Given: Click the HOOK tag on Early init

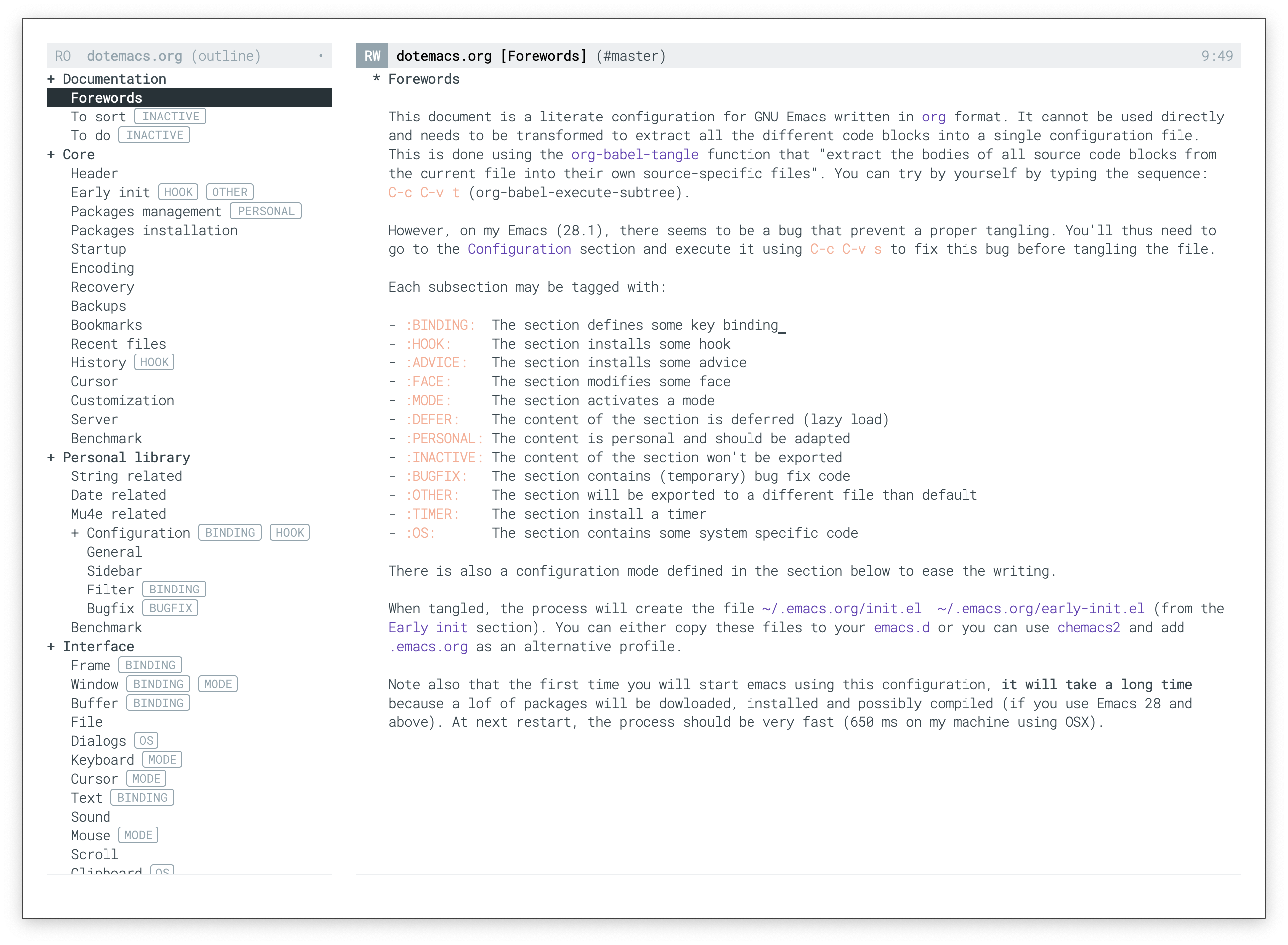Looking at the screenshot, I should coord(179,192).
